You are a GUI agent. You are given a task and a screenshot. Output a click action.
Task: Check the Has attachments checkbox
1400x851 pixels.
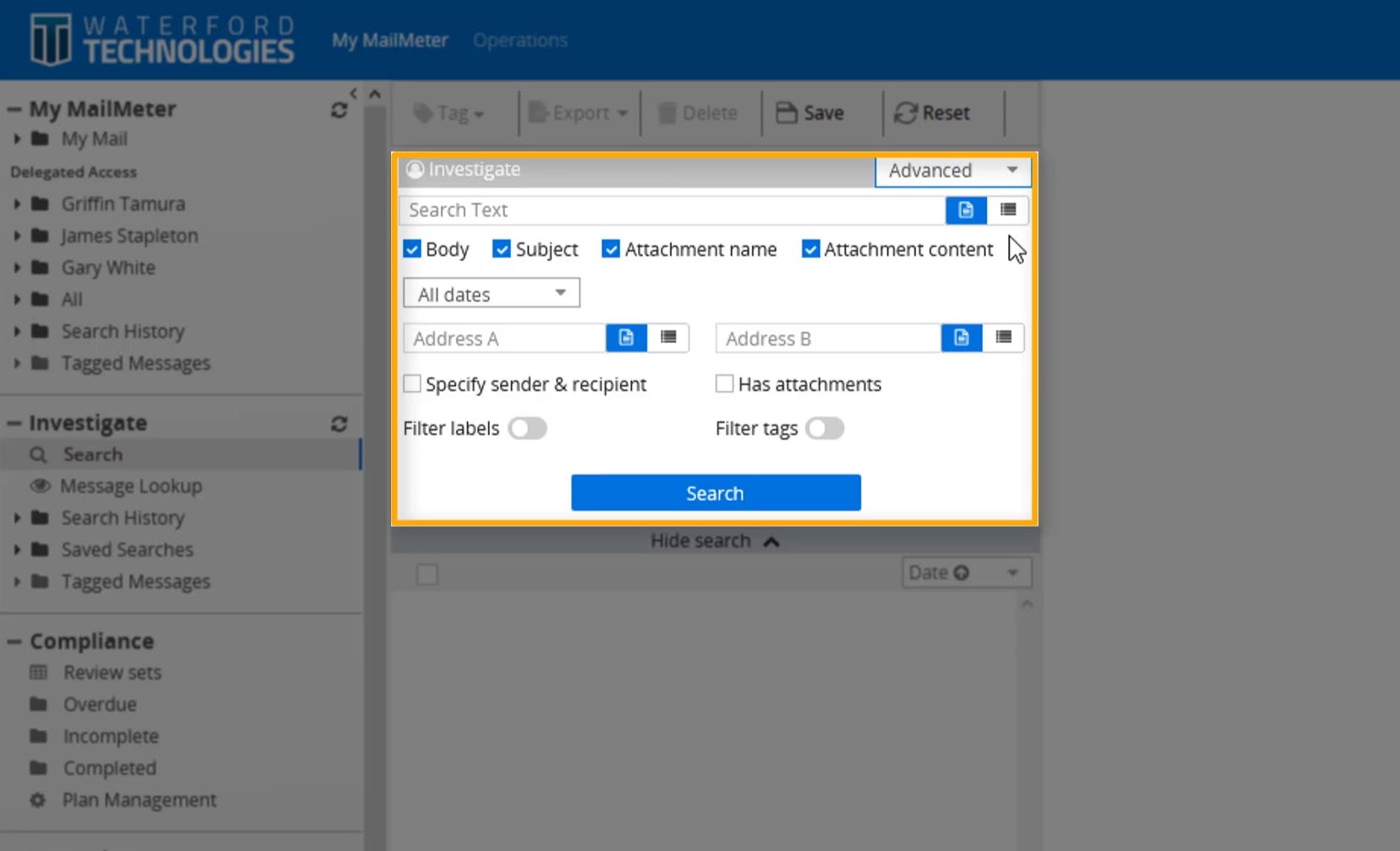[725, 384]
